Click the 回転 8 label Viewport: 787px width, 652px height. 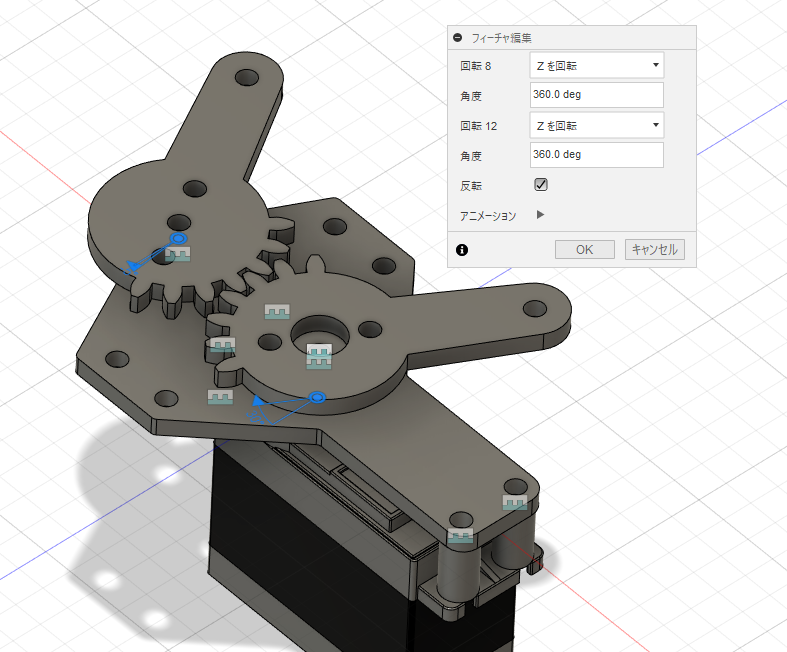pyautogui.click(x=476, y=66)
